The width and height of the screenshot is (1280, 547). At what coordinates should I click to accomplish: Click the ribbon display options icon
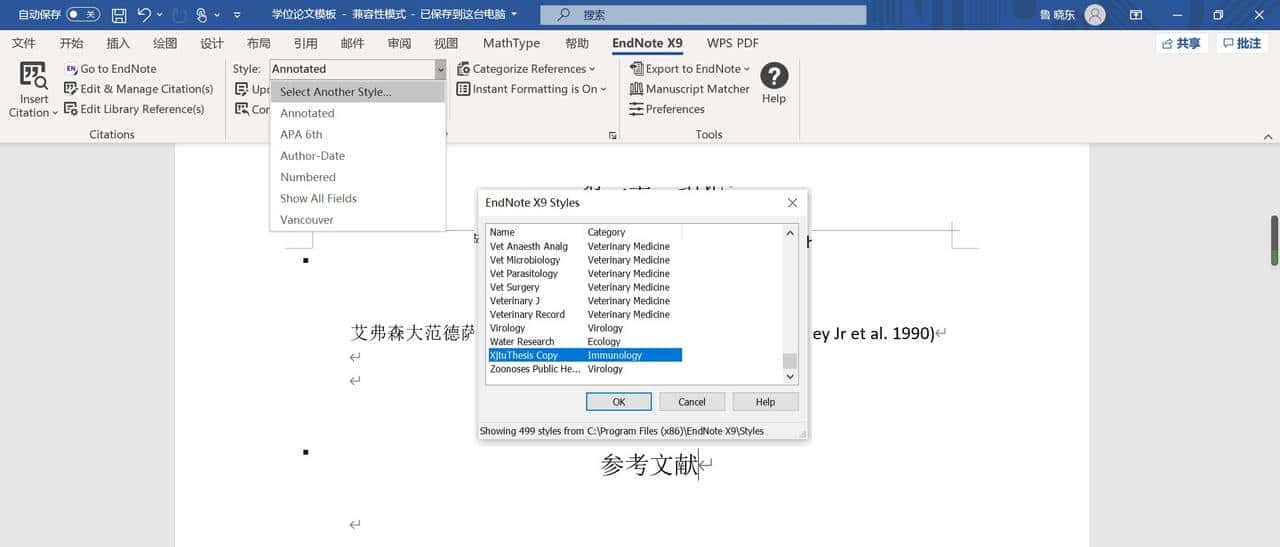tap(1136, 15)
